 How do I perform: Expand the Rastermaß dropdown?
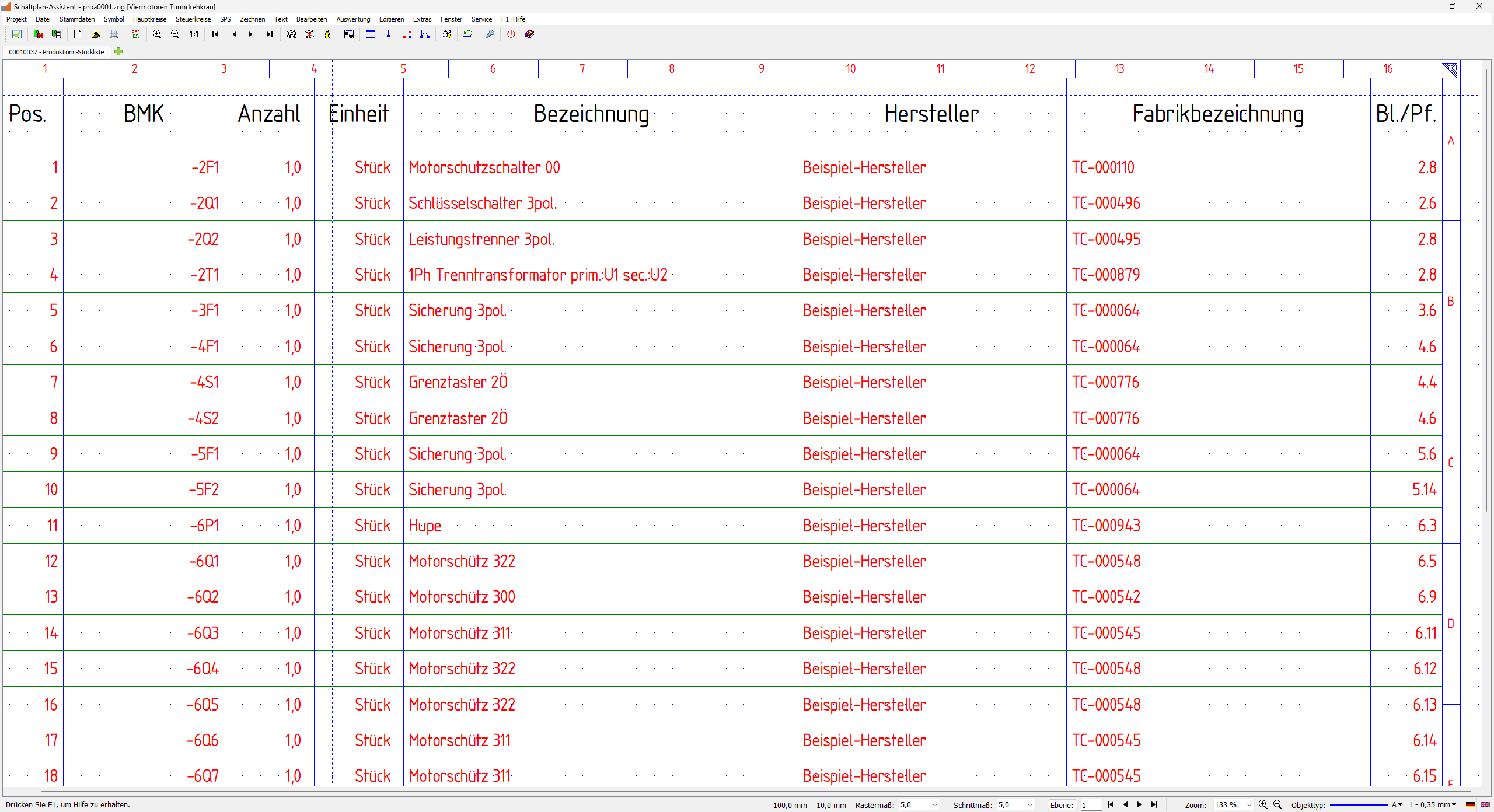point(935,805)
